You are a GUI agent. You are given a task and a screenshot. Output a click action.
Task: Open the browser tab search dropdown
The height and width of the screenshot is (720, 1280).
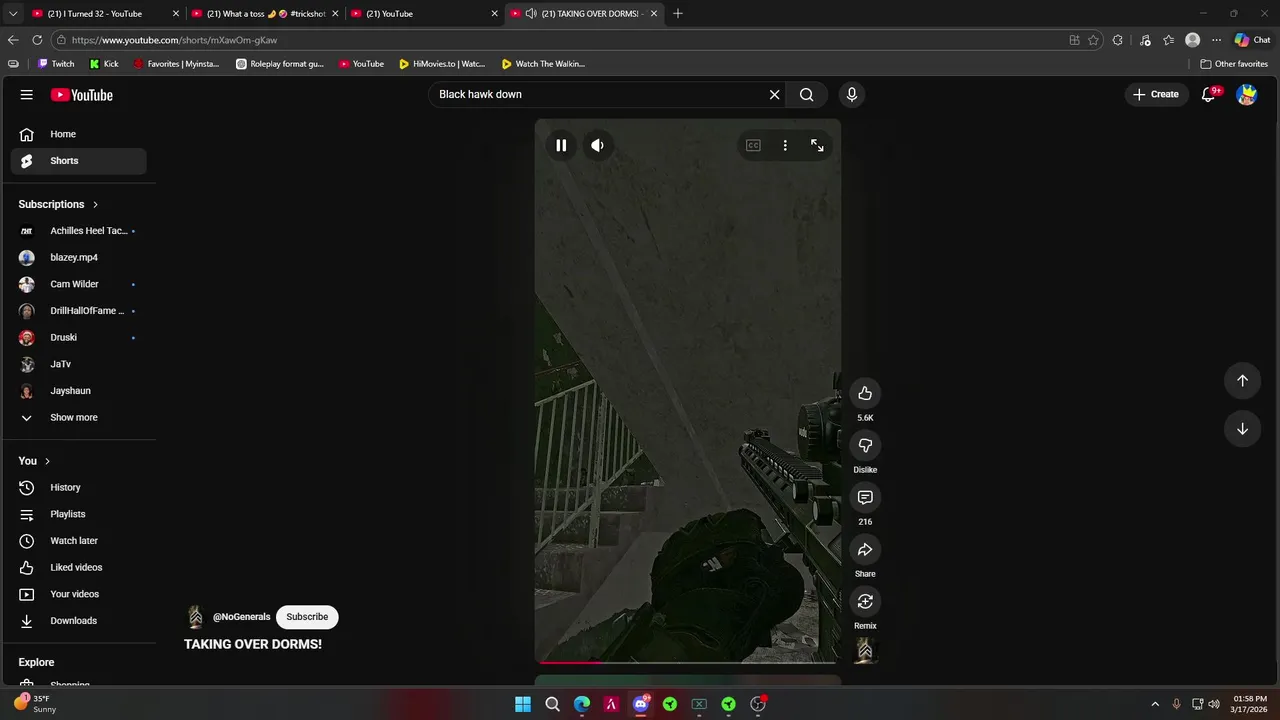[x=13, y=14]
